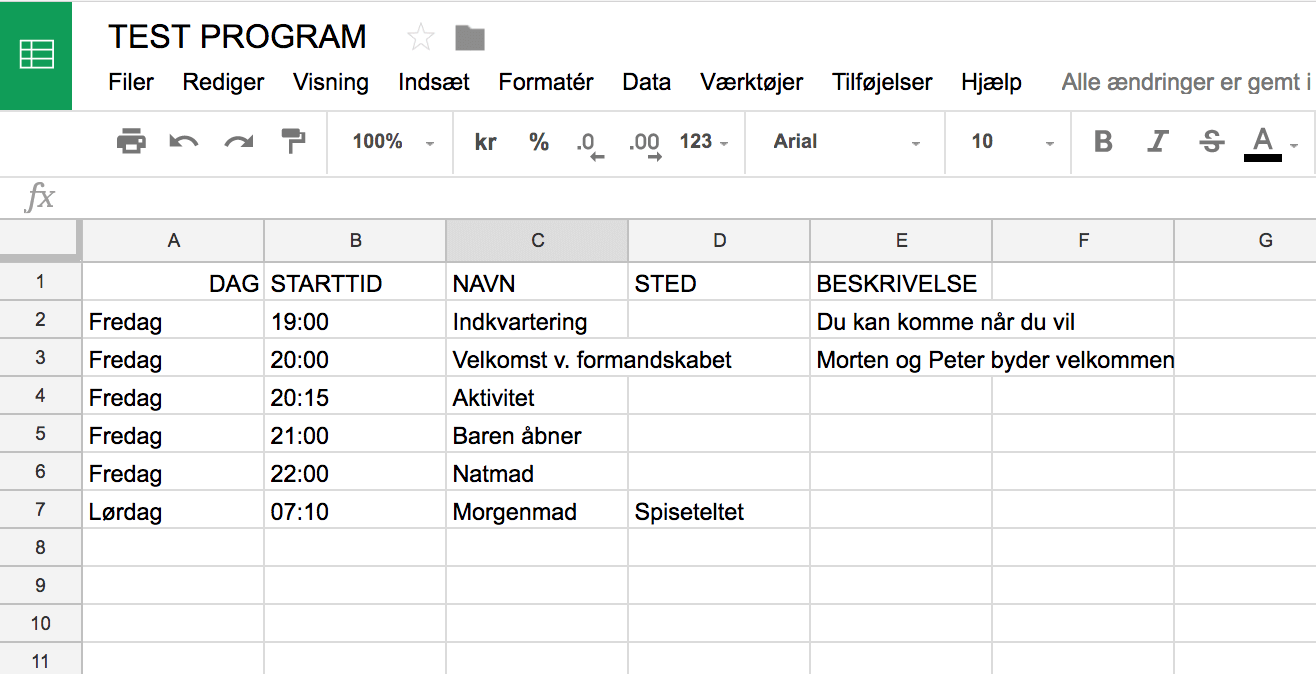Open the 100% zoom dropdown
The image size is (1316, 674).
click(x=393, y=142)
